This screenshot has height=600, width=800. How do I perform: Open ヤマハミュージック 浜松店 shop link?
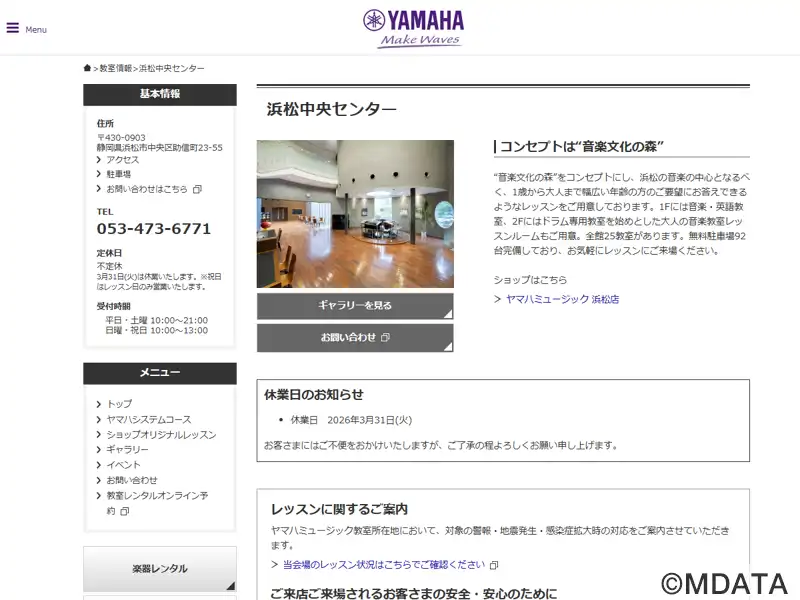click(x=562, y=299)
